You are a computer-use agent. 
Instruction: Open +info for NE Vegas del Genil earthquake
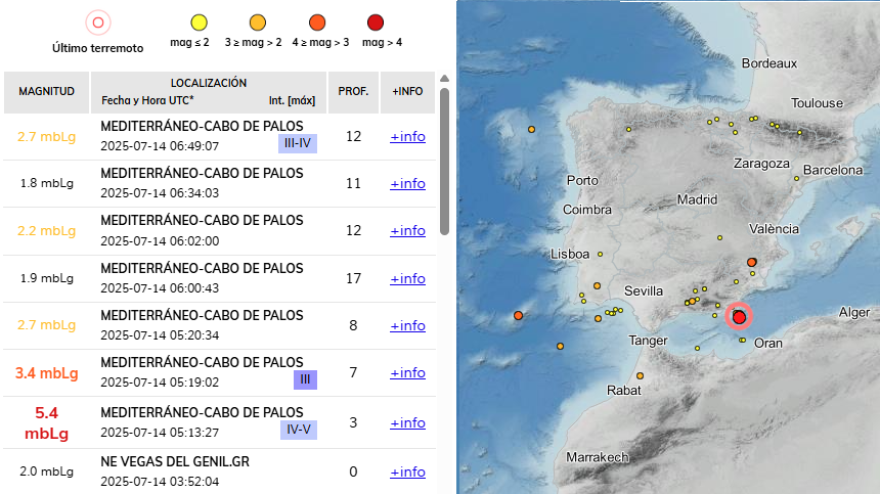407,473
